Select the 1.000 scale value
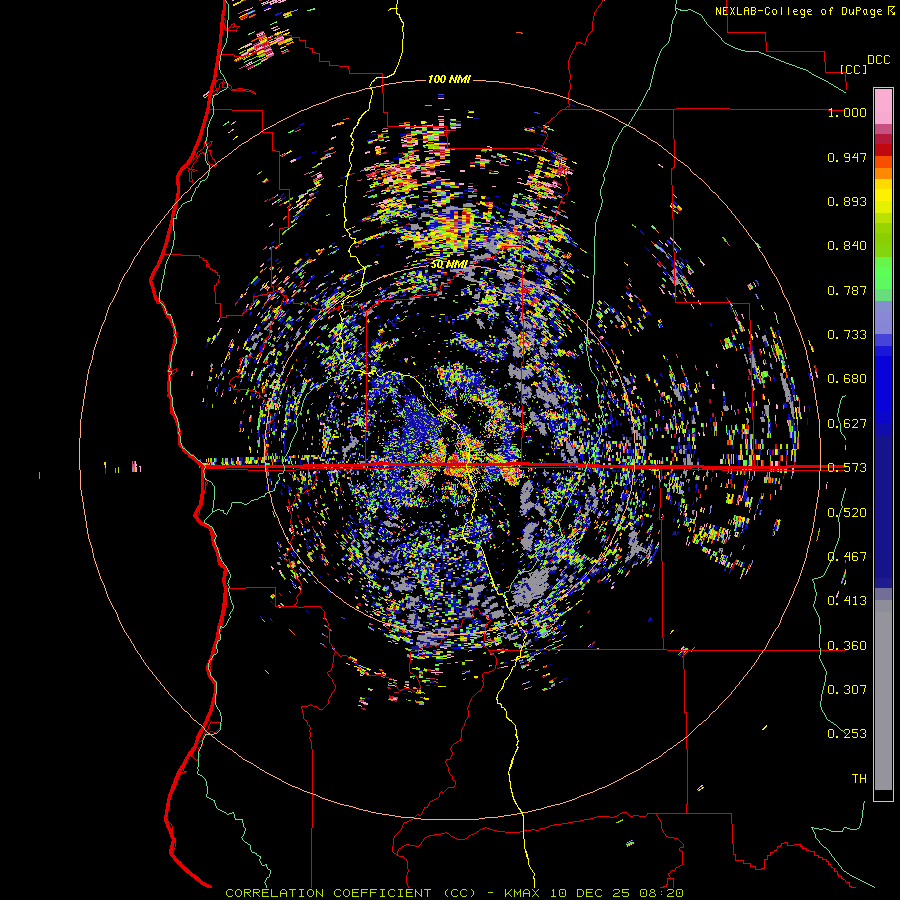This screenshot has height=900, width=900. pyautogui.click(x=847, y=112)
